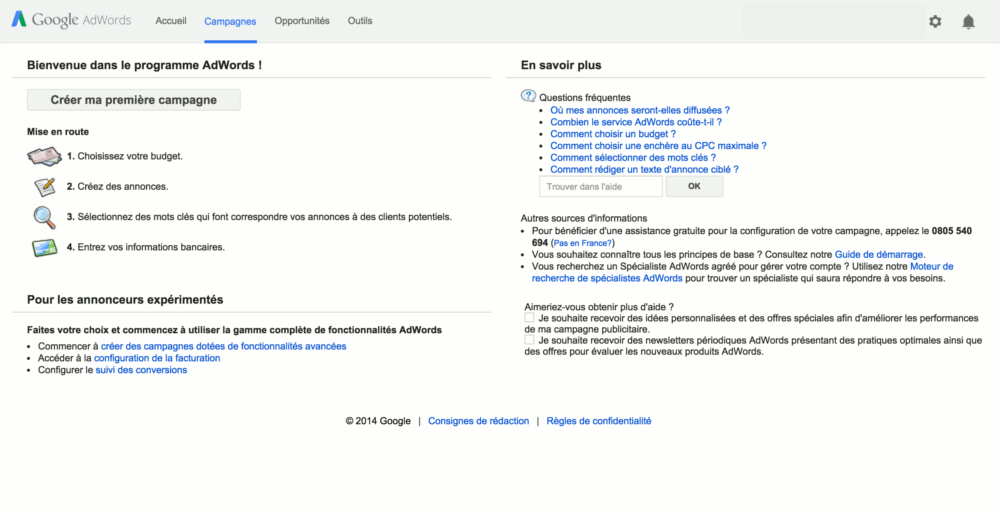Image resolution: width=1000 pixels, height=513 pixels.
Task: Click 'créer des campagnes dotées de fonctionnalités avancées'
Action: point(224,346)
